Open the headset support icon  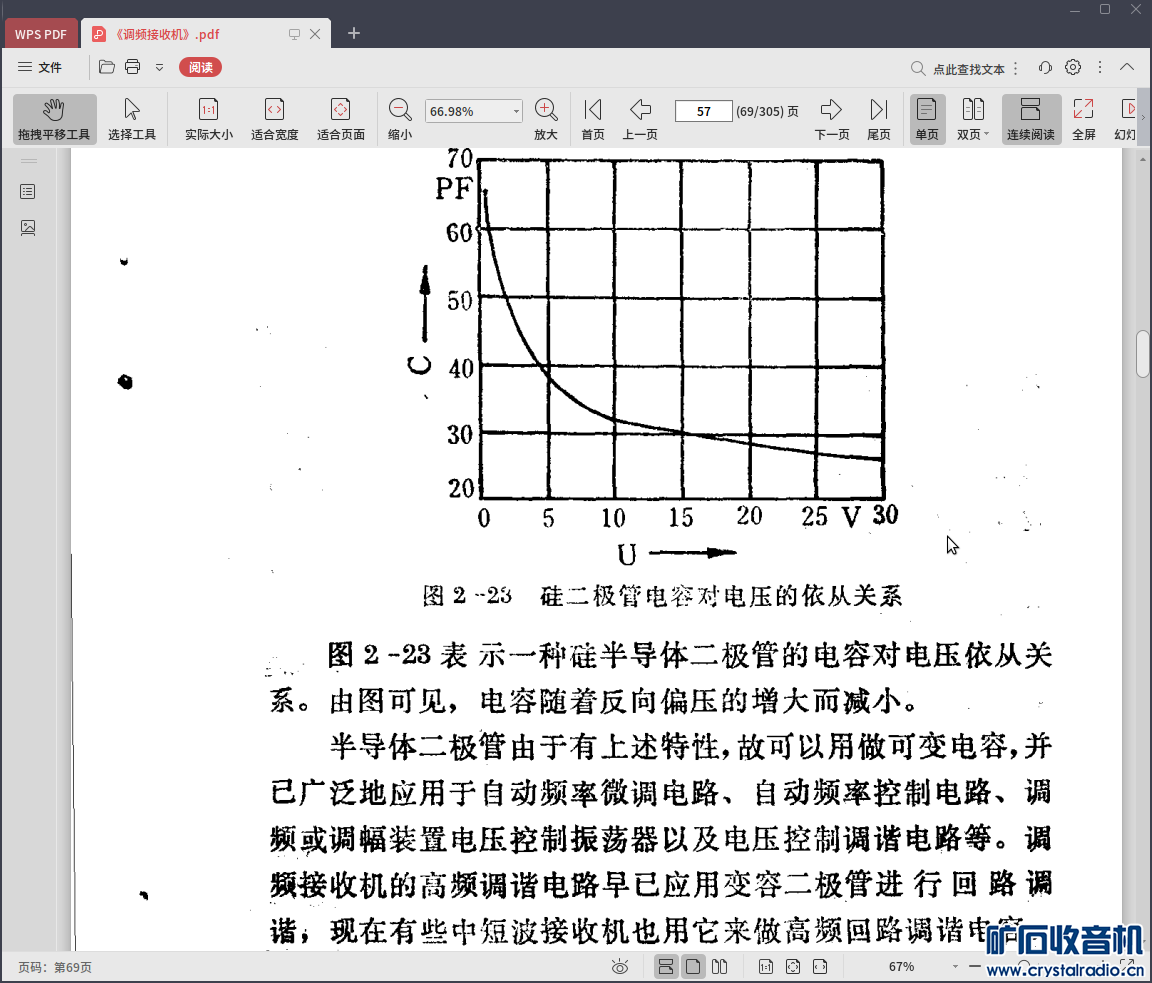1045,68
